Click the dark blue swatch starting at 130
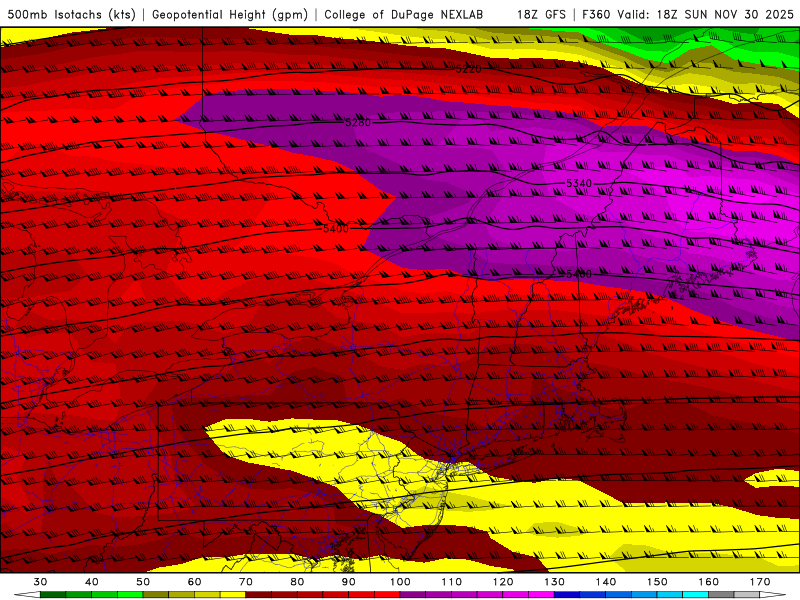The width and height of the screenshot is (800, 600). [x=567, y=595]
